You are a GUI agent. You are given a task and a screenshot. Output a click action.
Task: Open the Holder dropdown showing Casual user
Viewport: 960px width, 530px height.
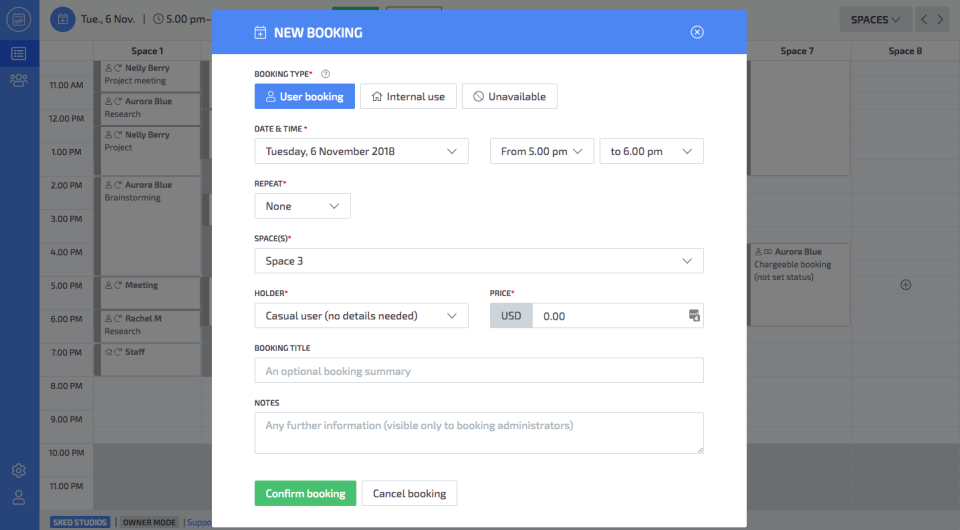click(x=361, y=316)
